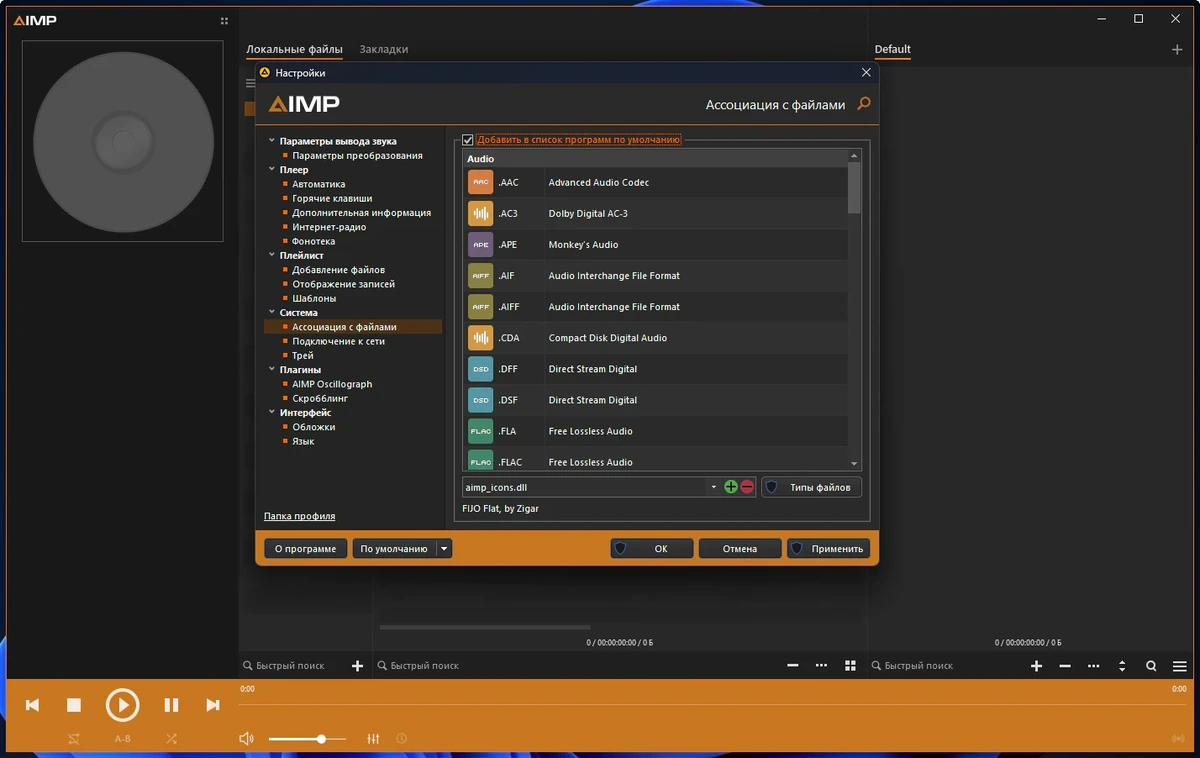Pause the current track
The image size is (1200, 758).
171,705
